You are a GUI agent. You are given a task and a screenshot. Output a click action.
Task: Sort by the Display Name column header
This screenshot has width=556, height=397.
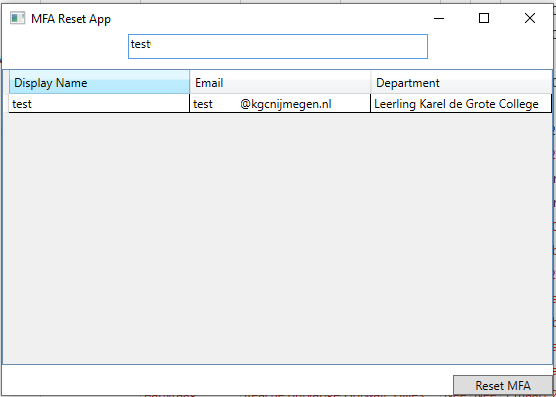click(99, 82)
